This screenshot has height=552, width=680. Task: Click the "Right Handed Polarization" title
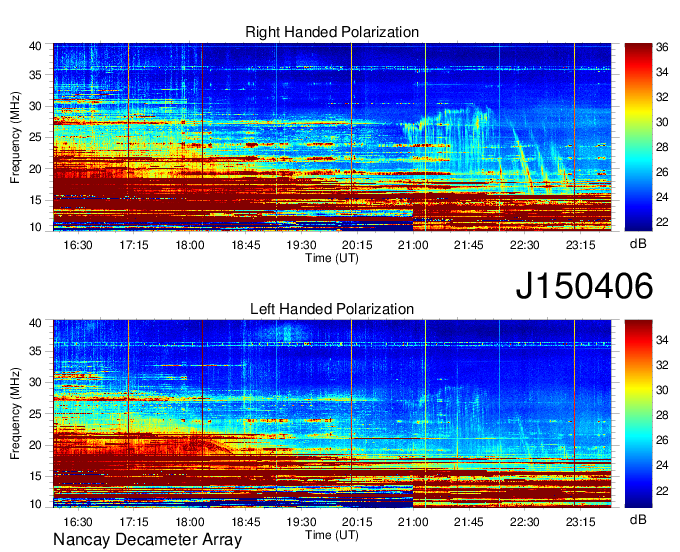tap(332, 32)
